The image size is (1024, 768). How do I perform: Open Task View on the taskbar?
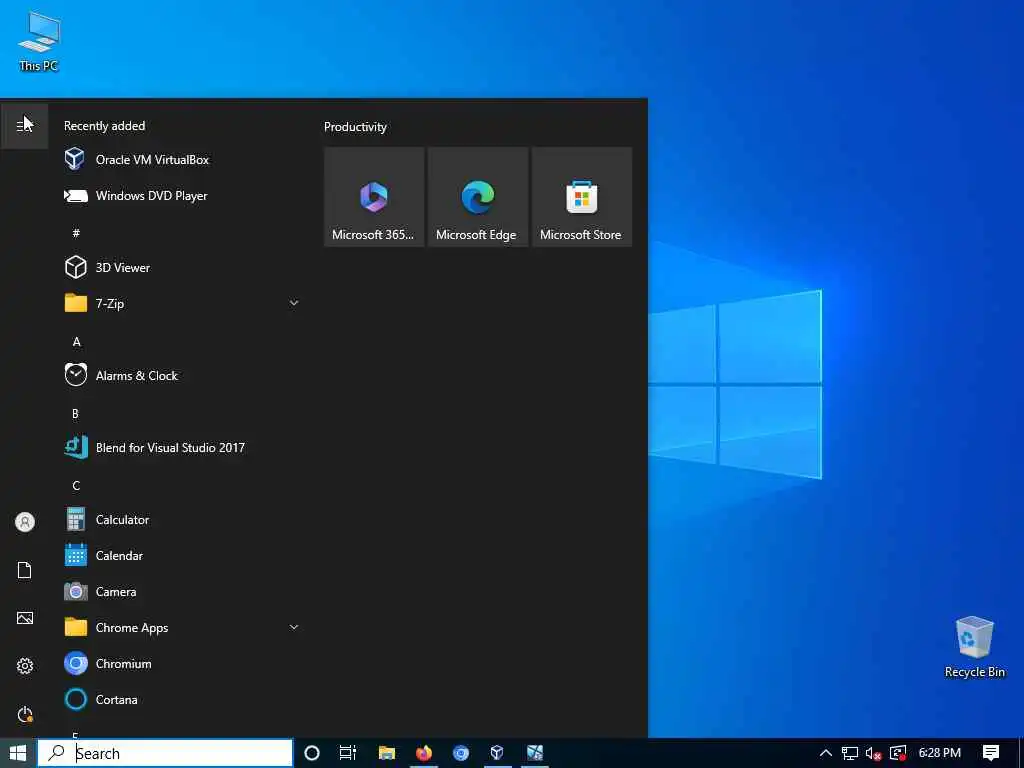(x=348, y=753)
